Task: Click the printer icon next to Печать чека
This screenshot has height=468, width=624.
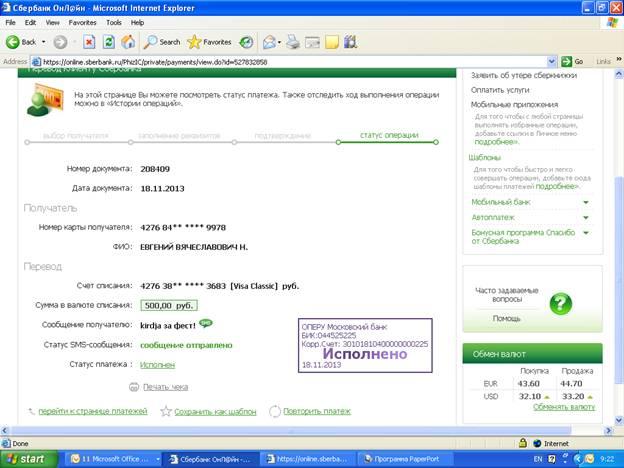Action: pyautogui.click(x=134, y=386)
